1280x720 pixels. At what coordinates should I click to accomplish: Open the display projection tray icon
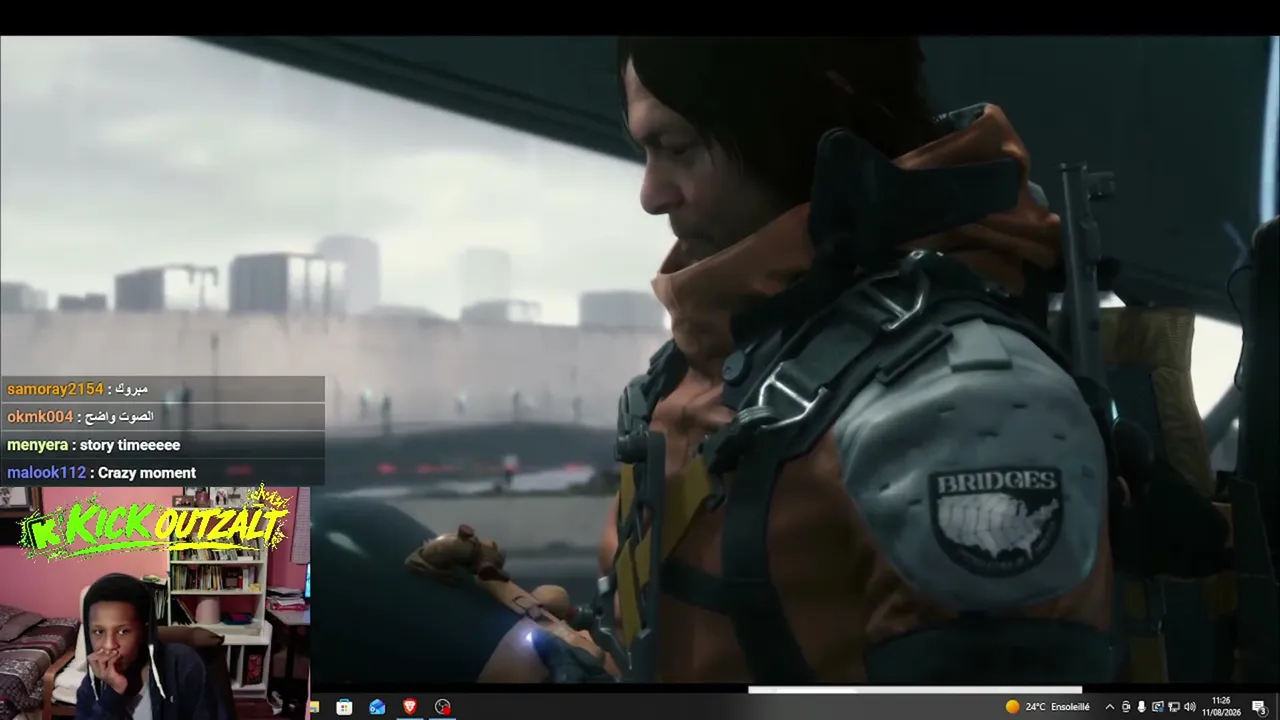(x=1158, y=707)
